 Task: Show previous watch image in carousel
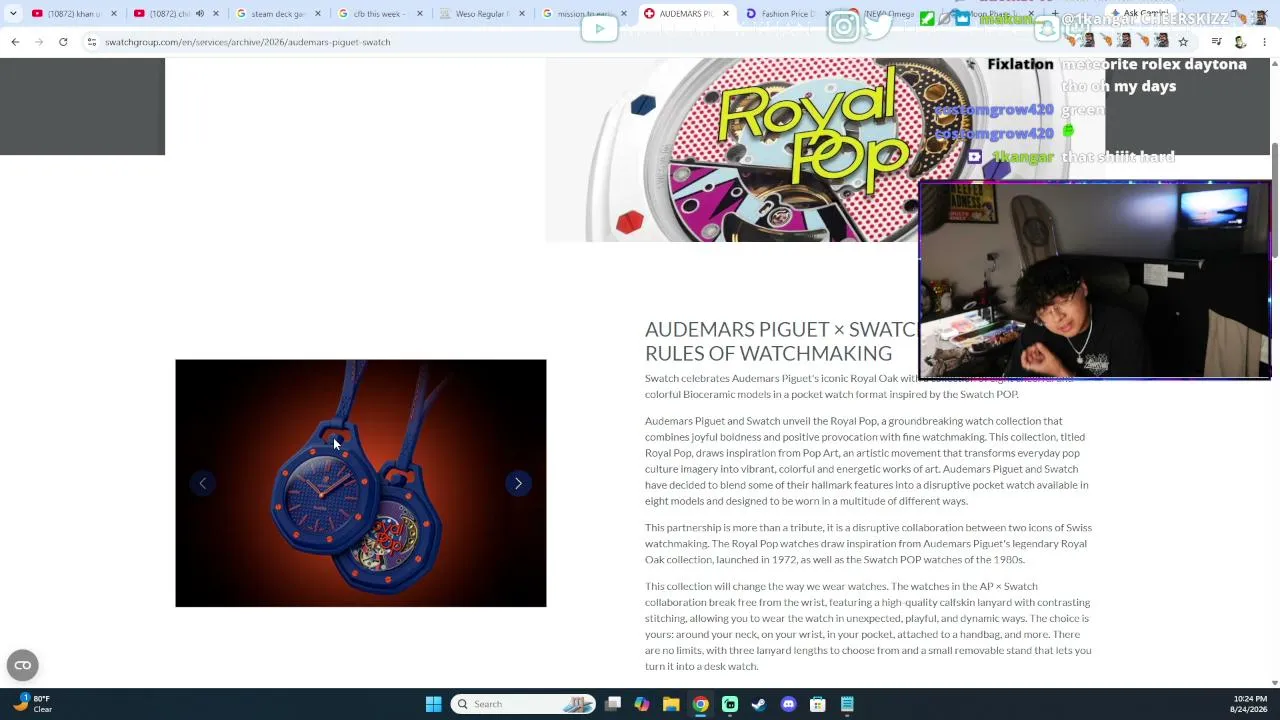click(203, 483)
